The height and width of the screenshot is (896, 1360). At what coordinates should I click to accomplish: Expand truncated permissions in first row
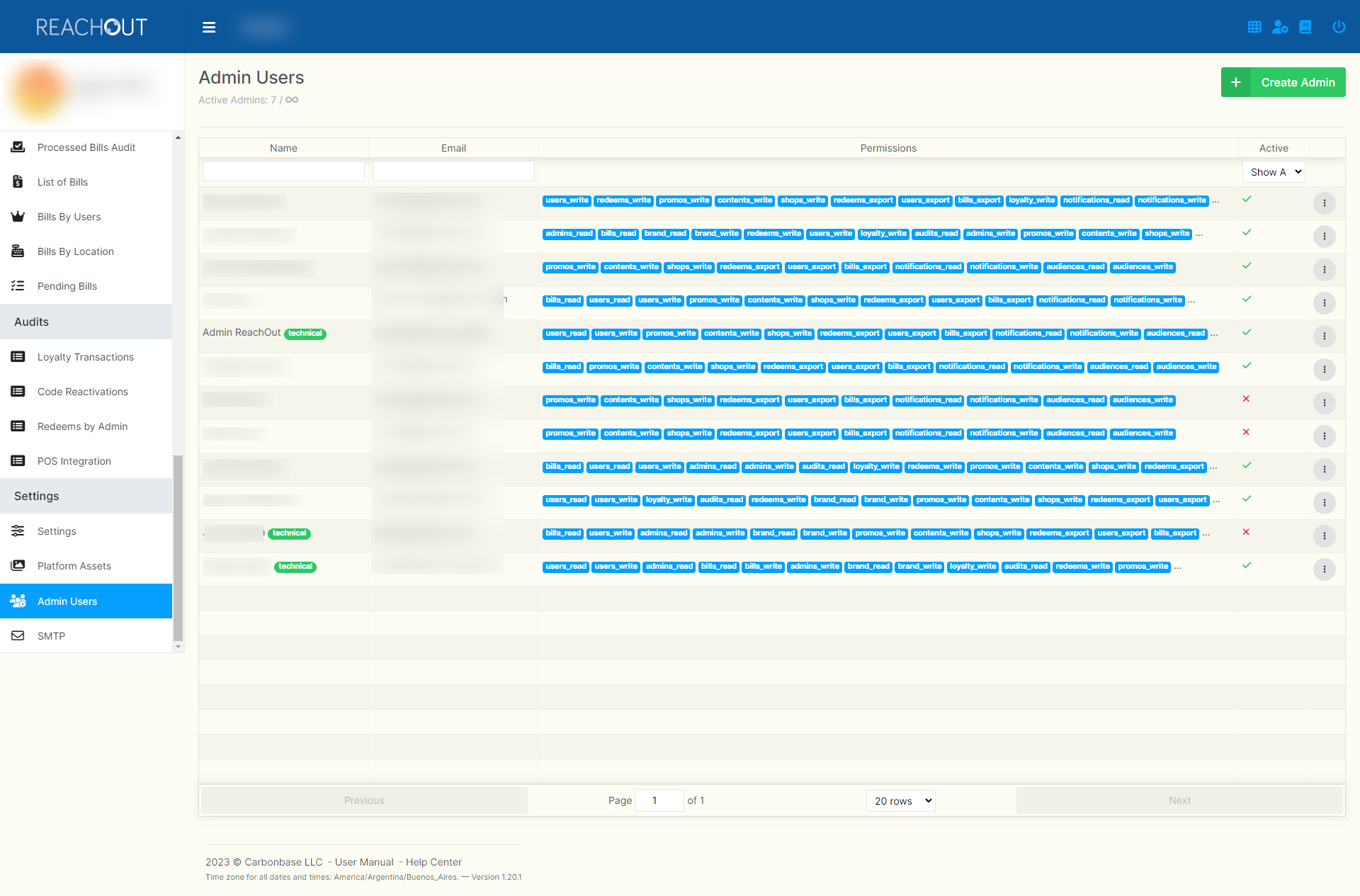pos(1215,201)
